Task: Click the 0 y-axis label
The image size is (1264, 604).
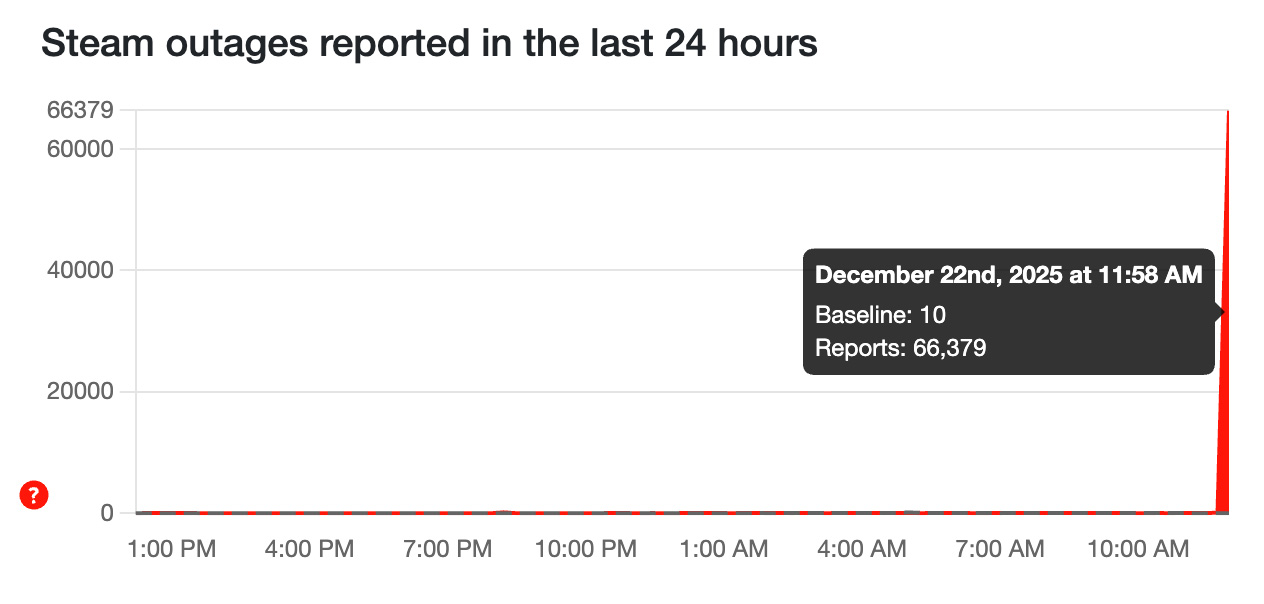Action: pyautogui.click(x=104, y=513)
